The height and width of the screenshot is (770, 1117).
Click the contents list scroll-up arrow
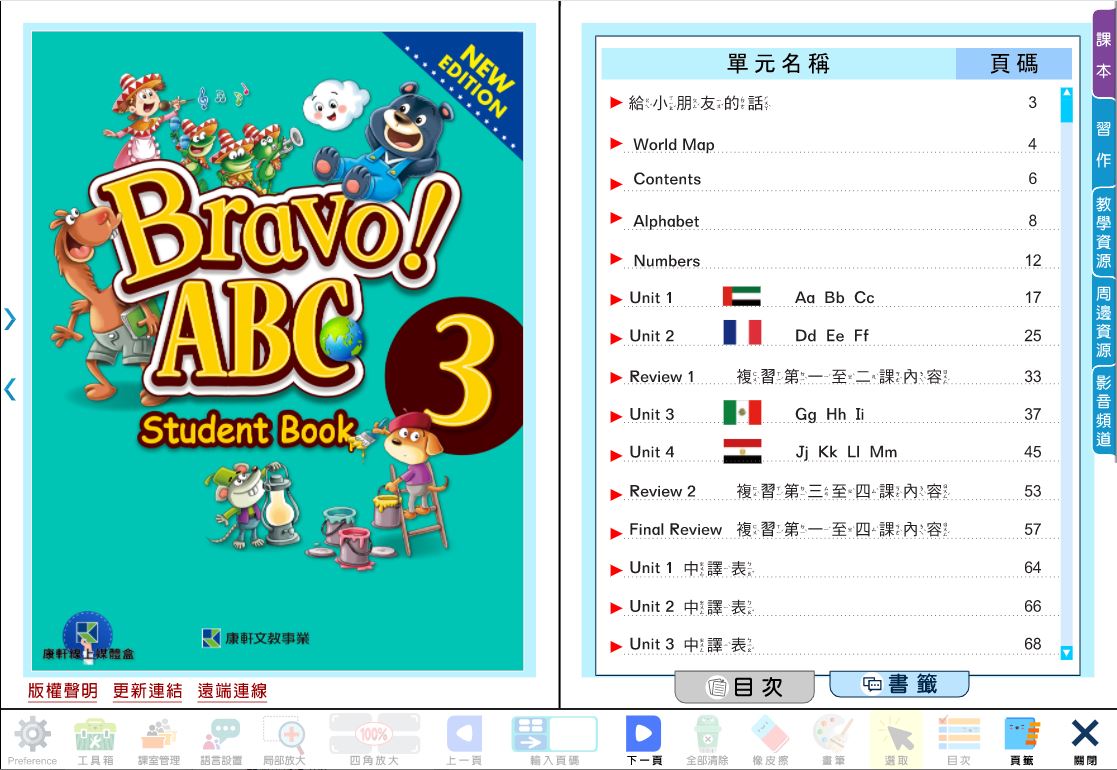click(x=1066, y=92)
